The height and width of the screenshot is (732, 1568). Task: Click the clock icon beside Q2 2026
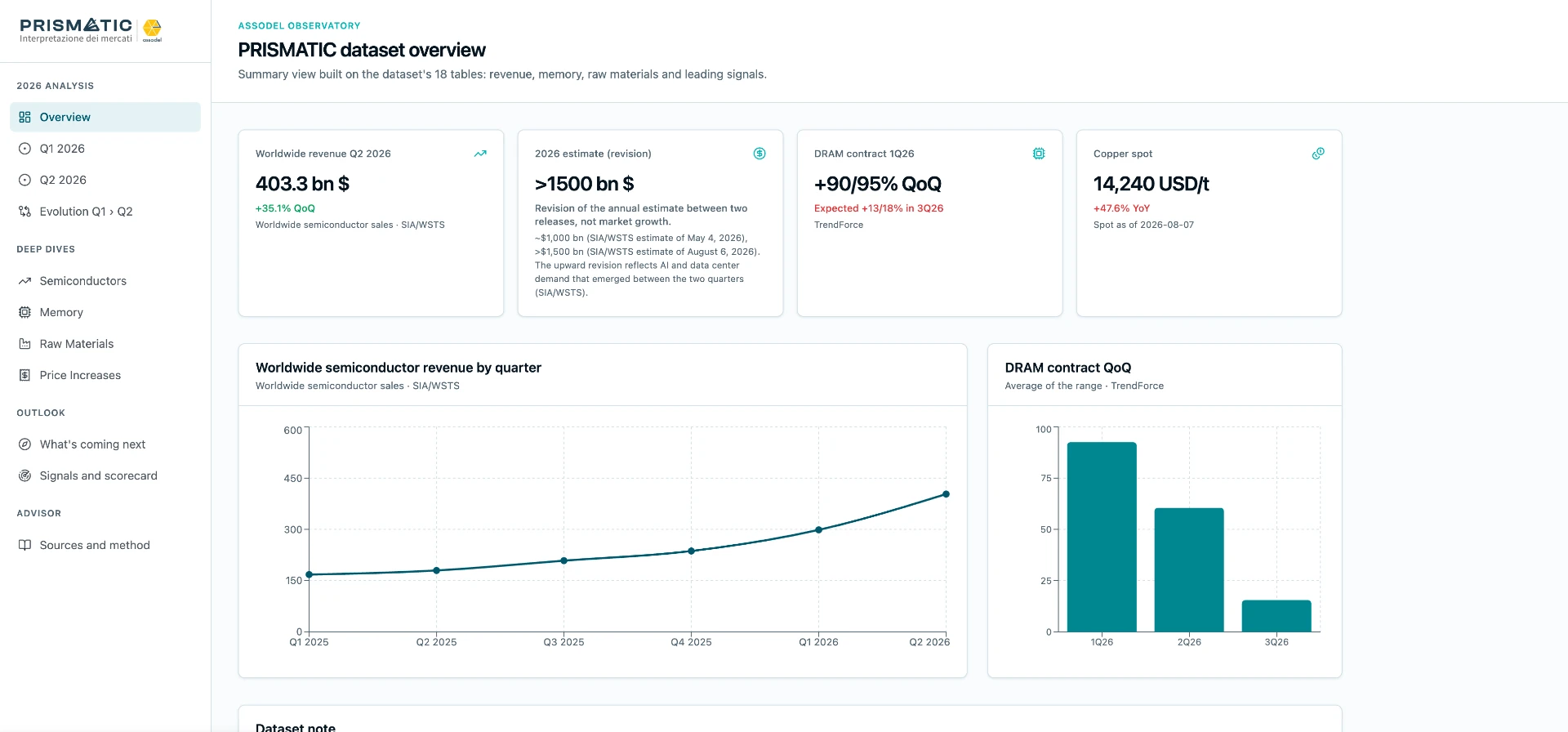pos(24,180)
